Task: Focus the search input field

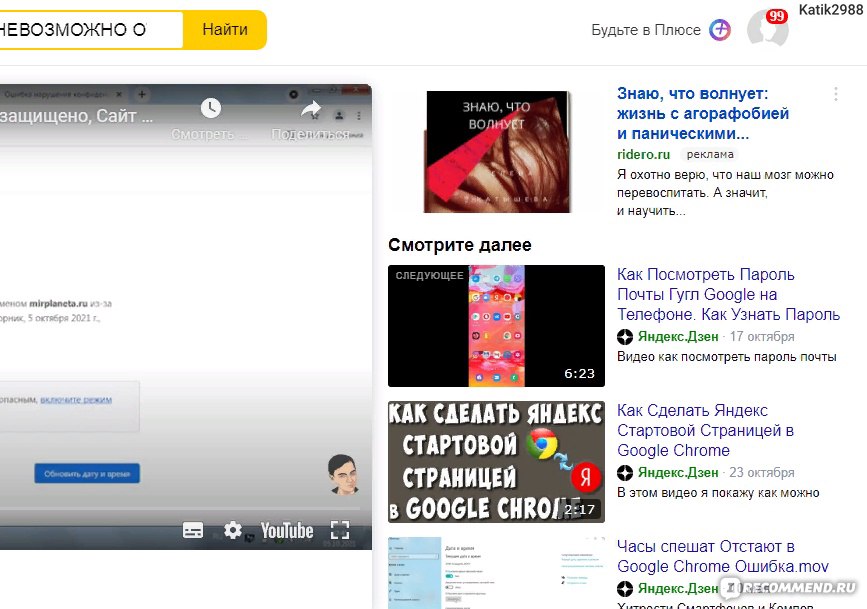Action: click(x=91, y=30)
